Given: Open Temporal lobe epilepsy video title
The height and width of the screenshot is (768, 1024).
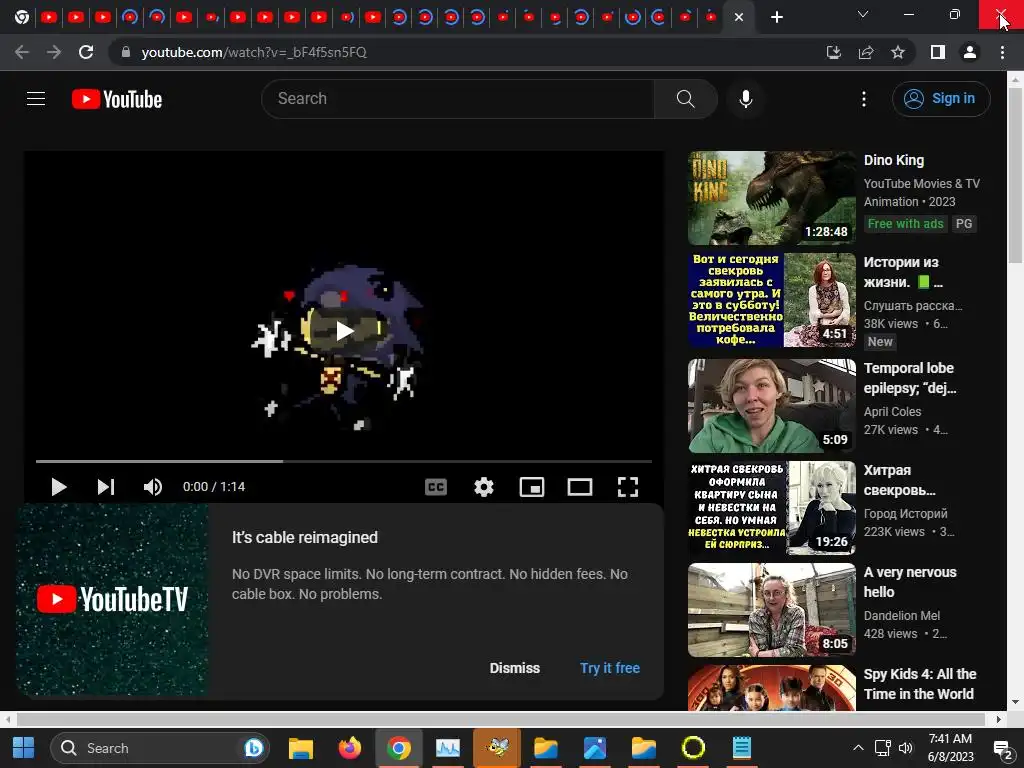Looking at the screenshot, I should click(x=909, y=377).
